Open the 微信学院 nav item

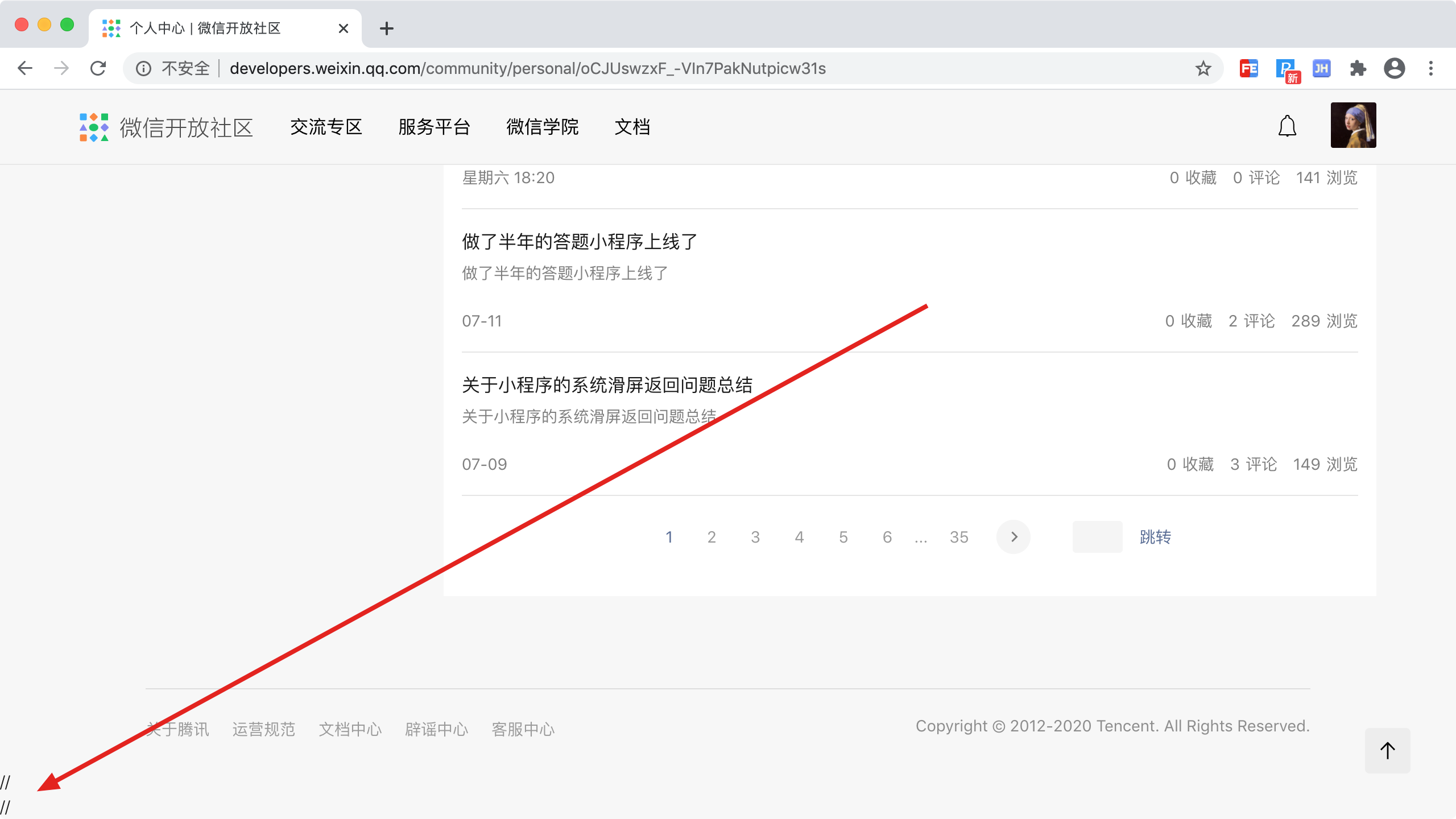[x=542, y=127]
